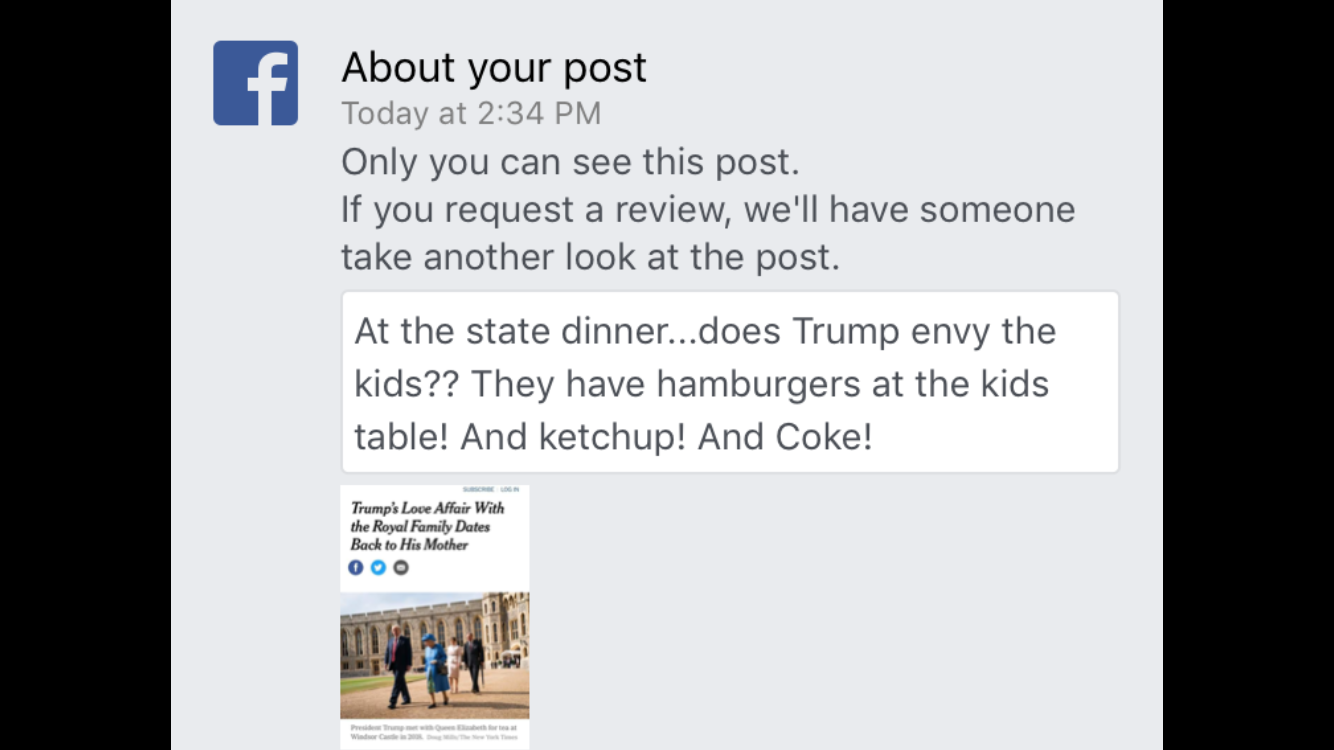The height and width of the screenshot is (750, 1334).
Task: Open the Windsor Castle photo thumbnail
Action: click(x=434, y=655)
